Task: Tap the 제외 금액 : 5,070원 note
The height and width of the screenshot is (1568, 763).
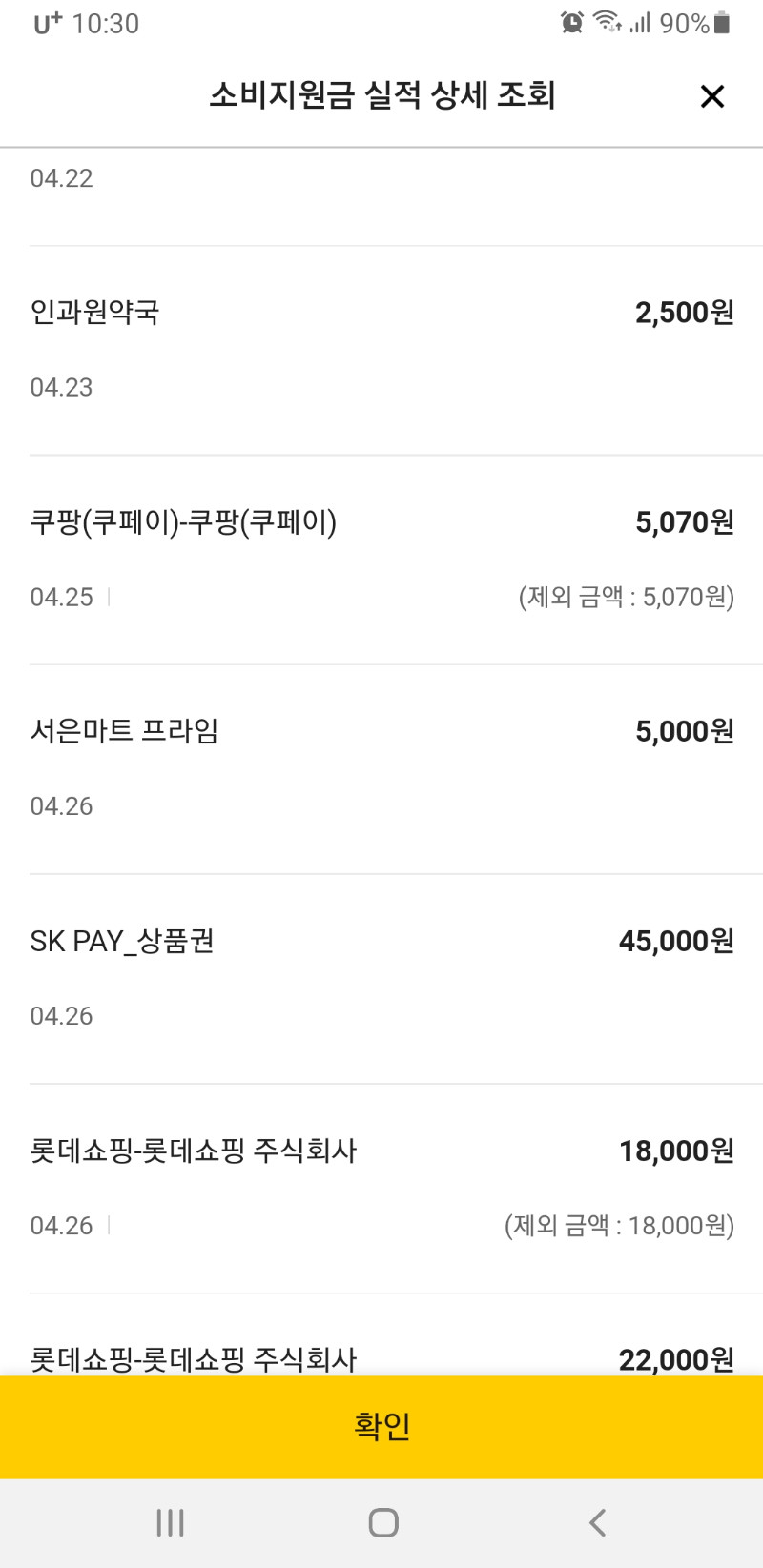Action: [x=627, y=598]
